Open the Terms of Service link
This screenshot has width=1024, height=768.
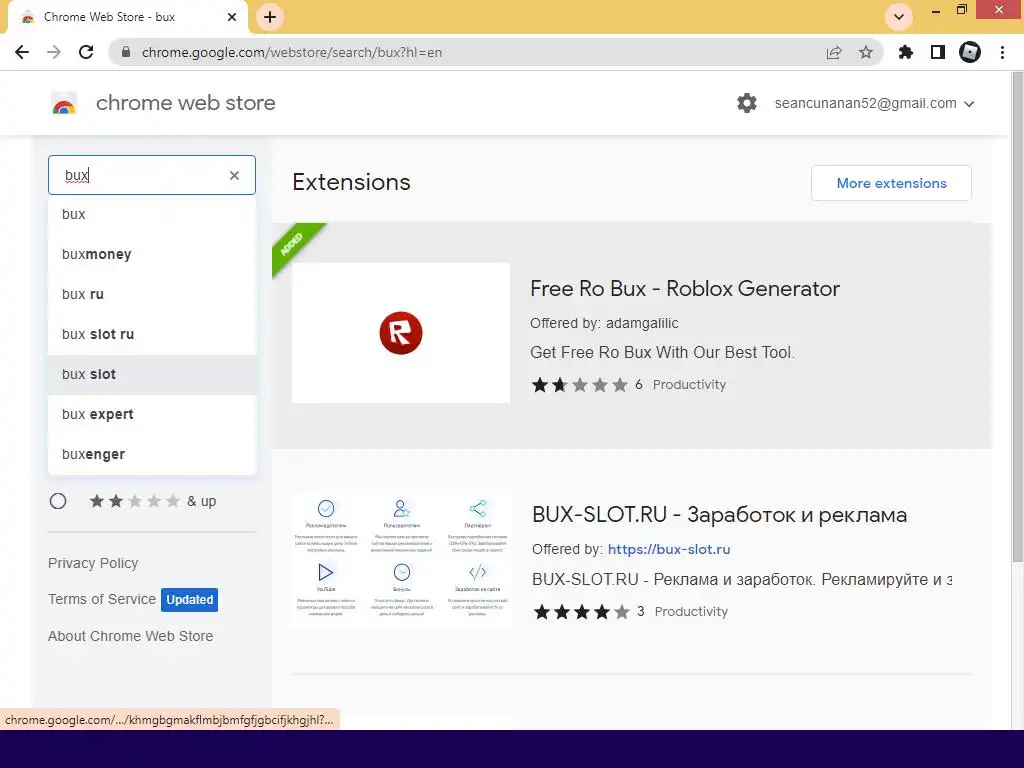click(x=102, y=599)
